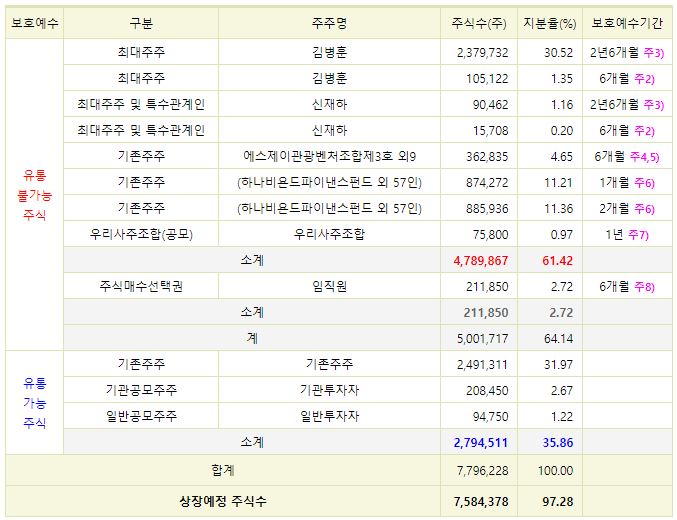Click the 주식수(주) column header
Screen dimensions: 677x520
479,23
